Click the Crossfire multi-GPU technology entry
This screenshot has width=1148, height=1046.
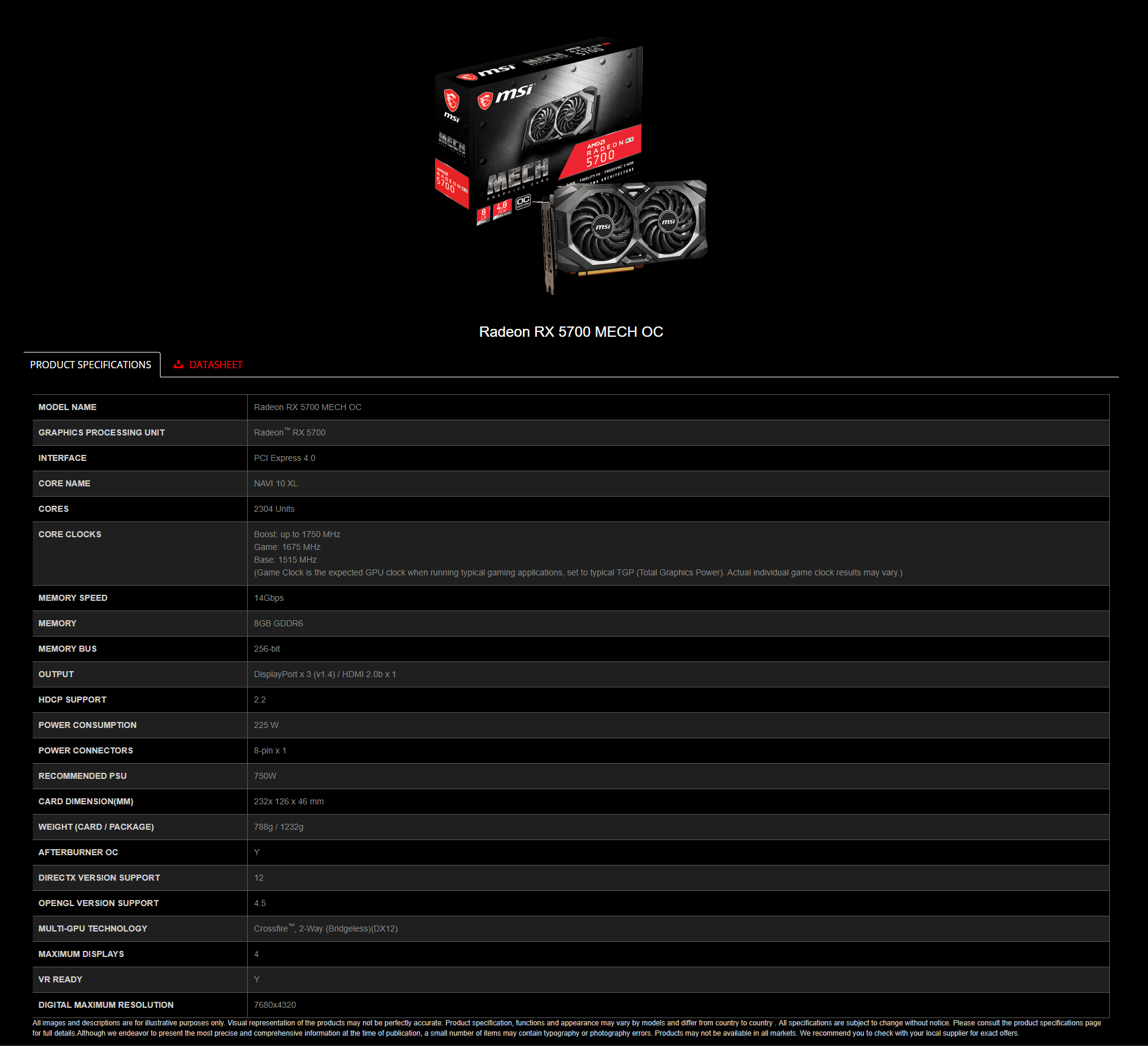326,928
